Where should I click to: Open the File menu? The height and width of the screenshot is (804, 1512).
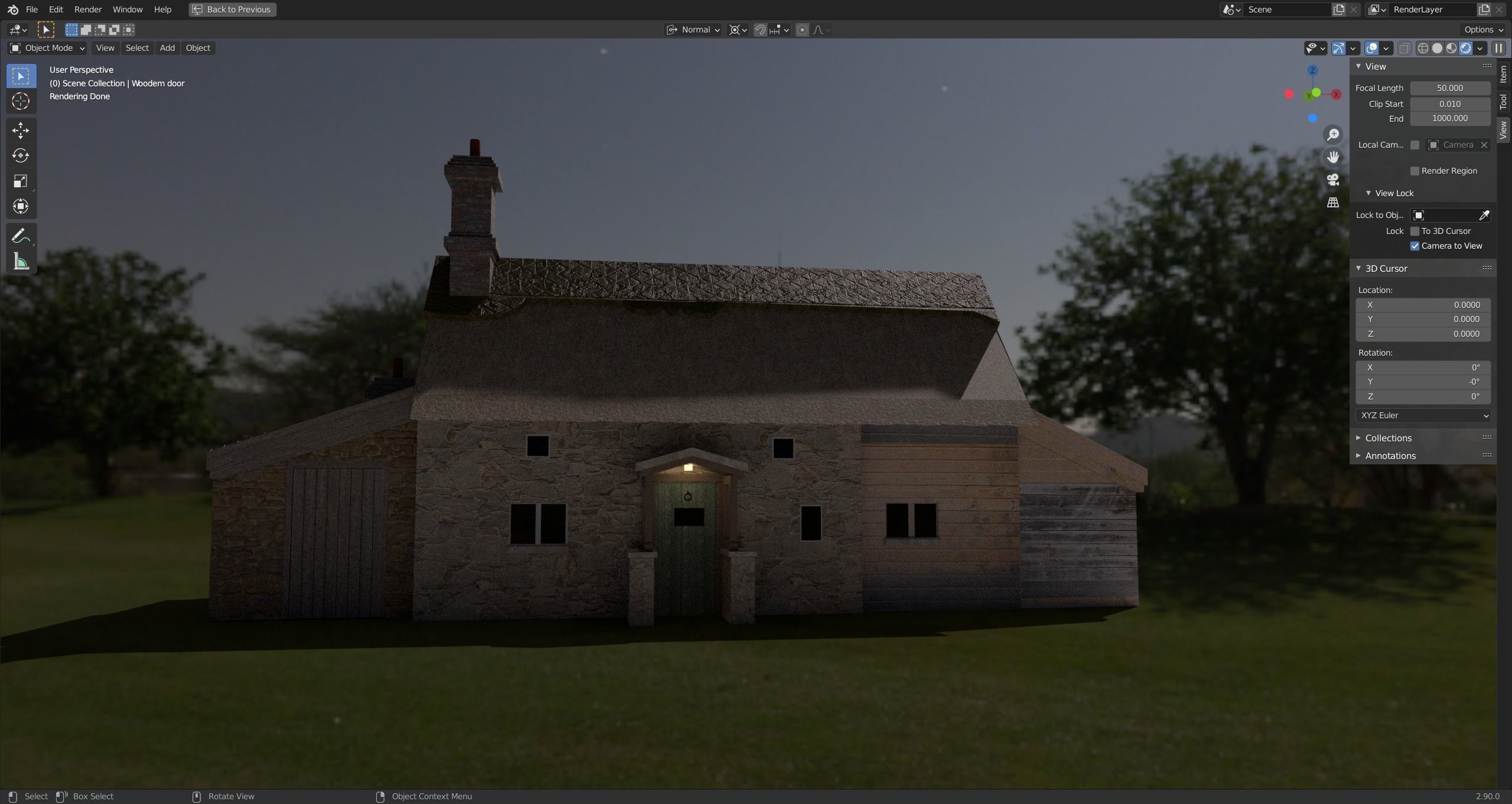click(32, 9)
